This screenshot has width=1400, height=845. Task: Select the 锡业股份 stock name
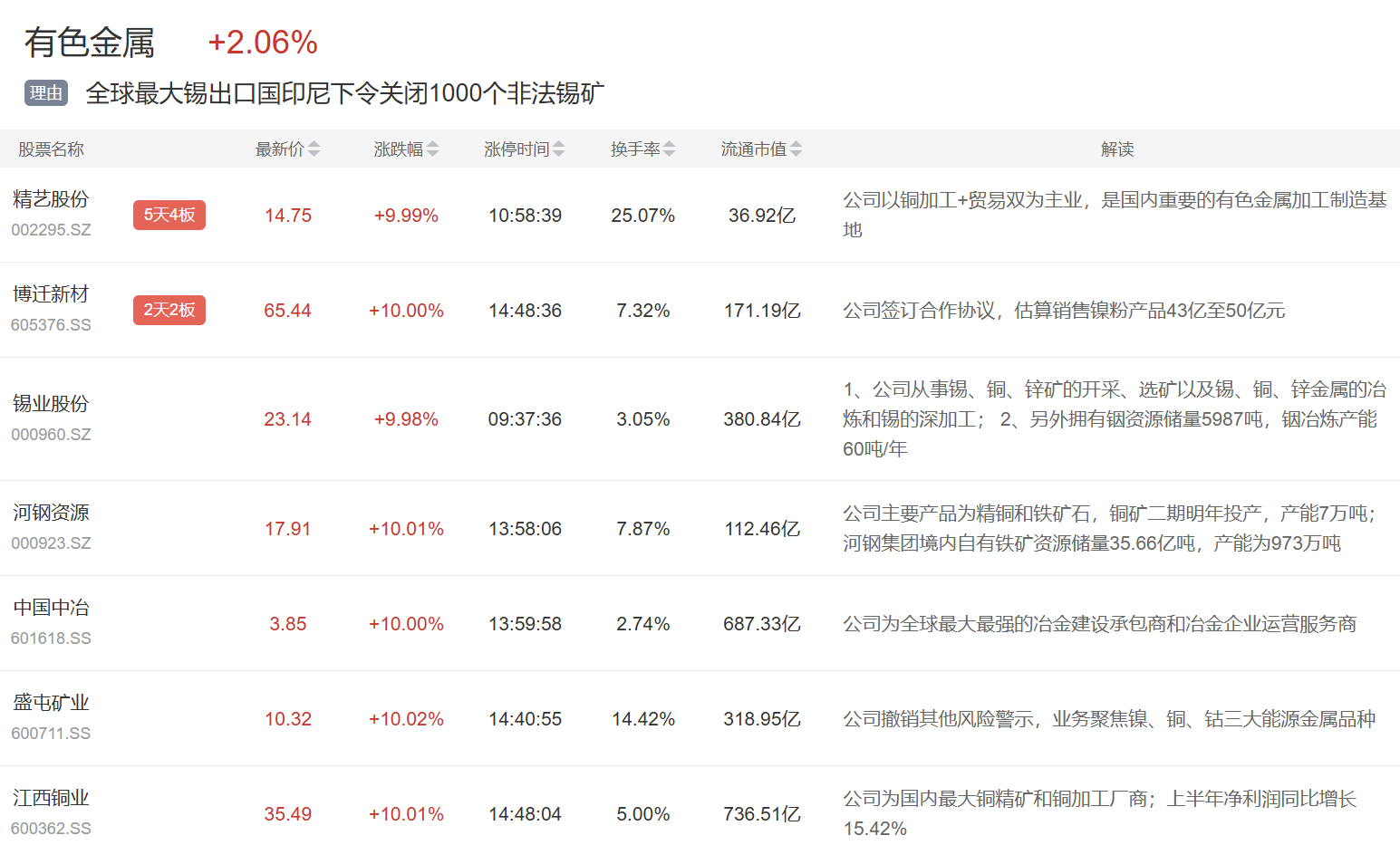coord(52,404)
